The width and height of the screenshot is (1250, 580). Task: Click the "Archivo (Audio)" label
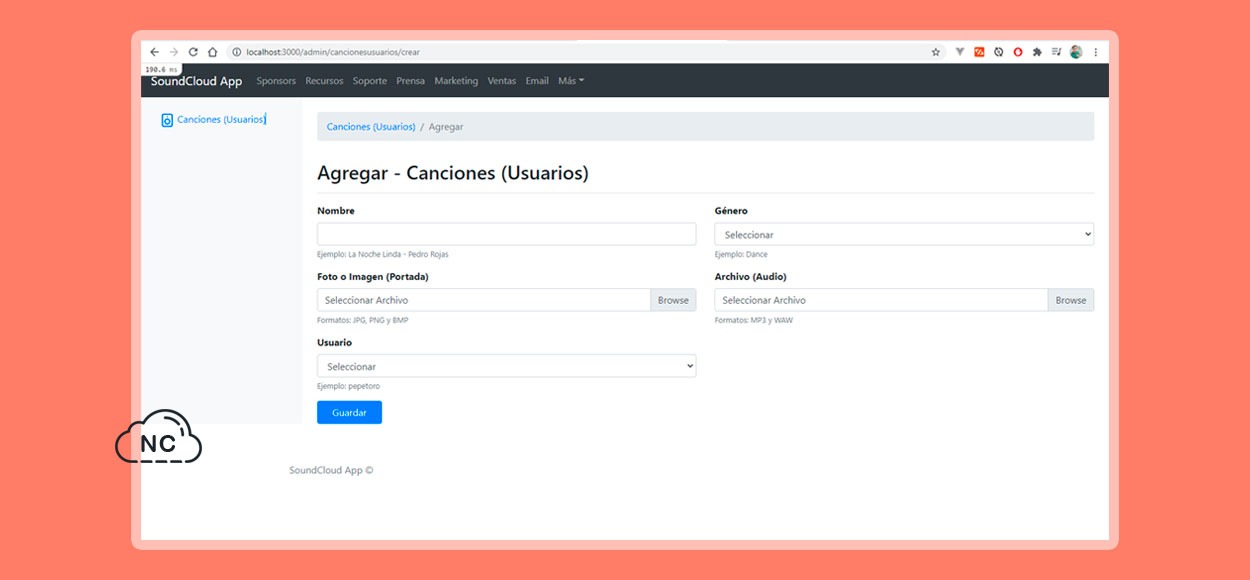point(751,277)
